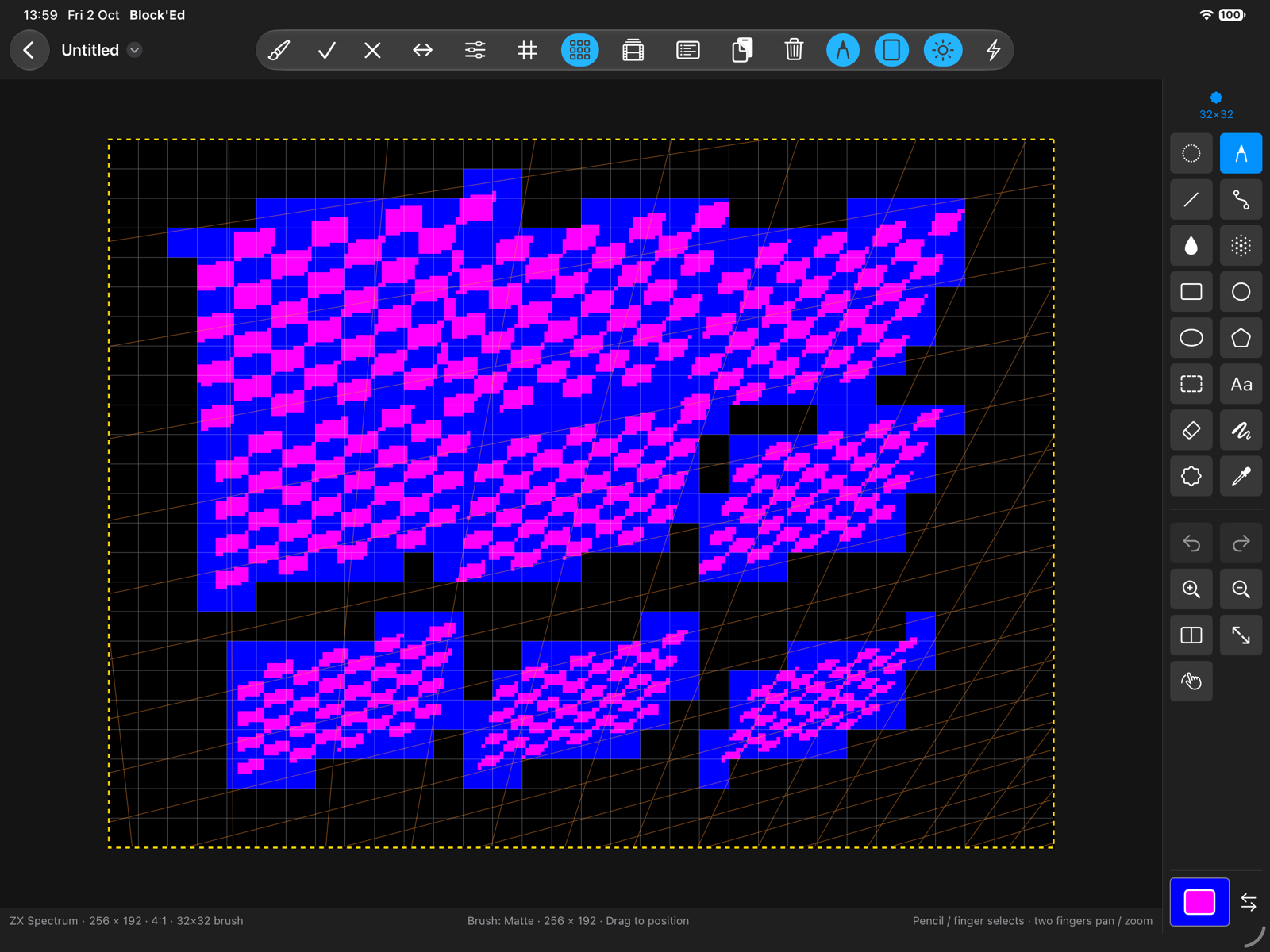Select the circle shape tool
This screenshot has height=952, width=1270.
click(x=1241, y=292)
